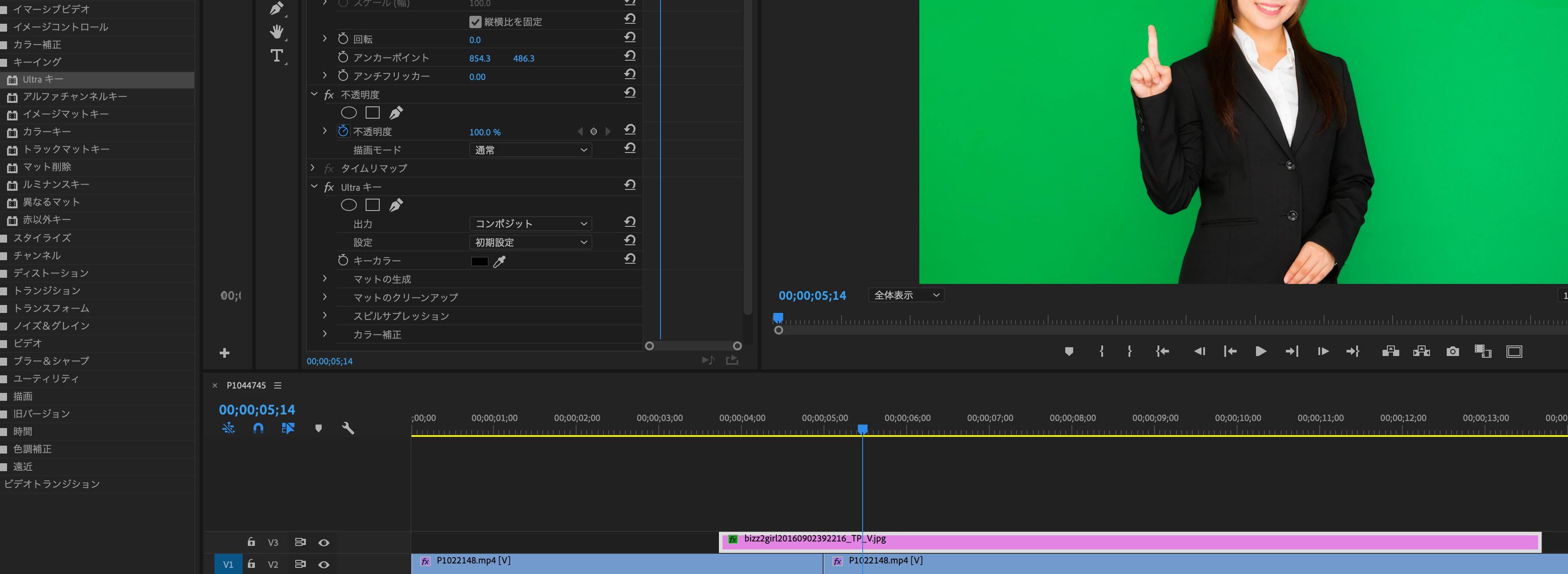
Task: Reset the rotation parameter
Action: tap(630, 38)
